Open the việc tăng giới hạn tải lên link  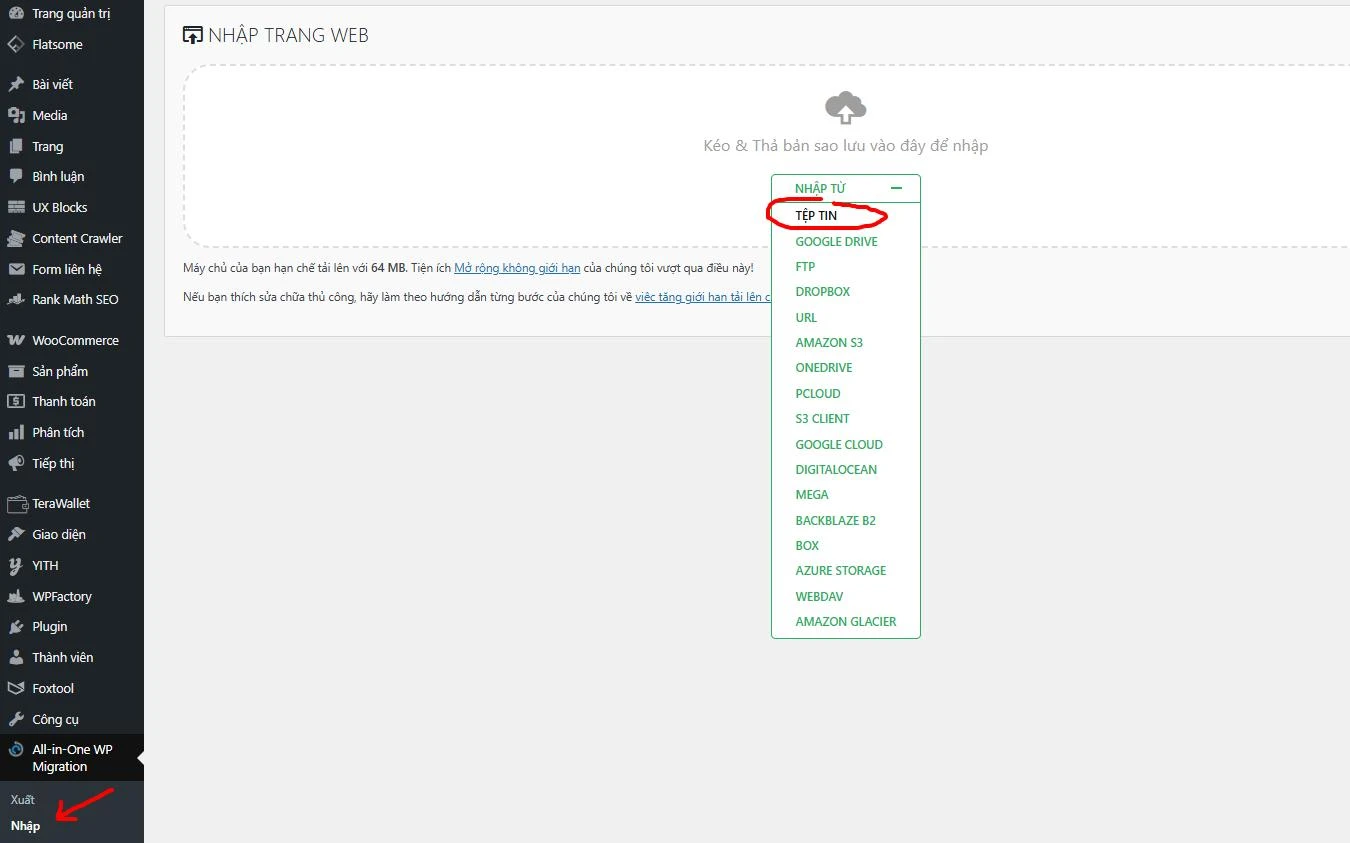point(703,297)
